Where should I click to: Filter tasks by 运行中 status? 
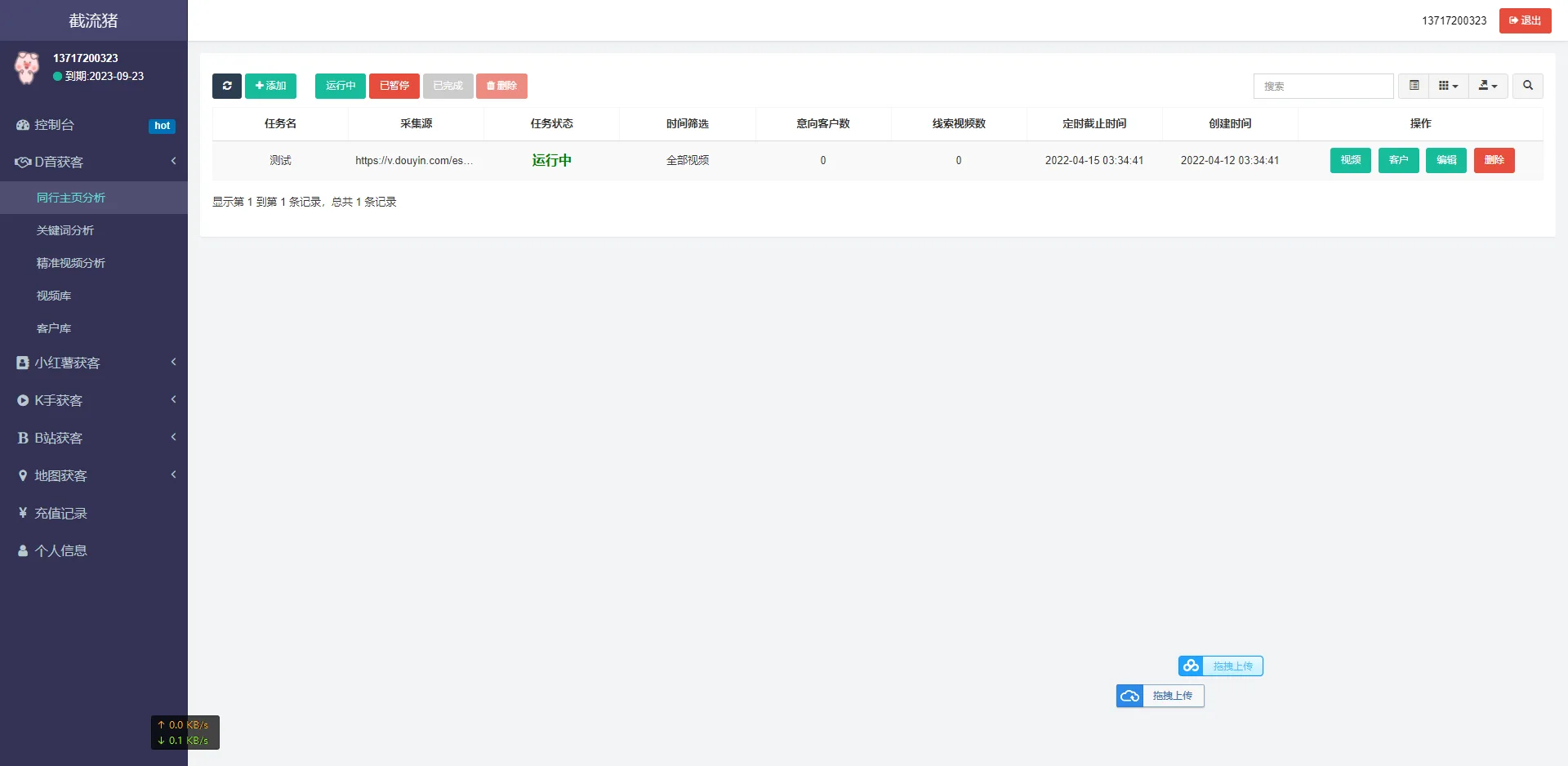pyautogui.click(x=340, y=86)
